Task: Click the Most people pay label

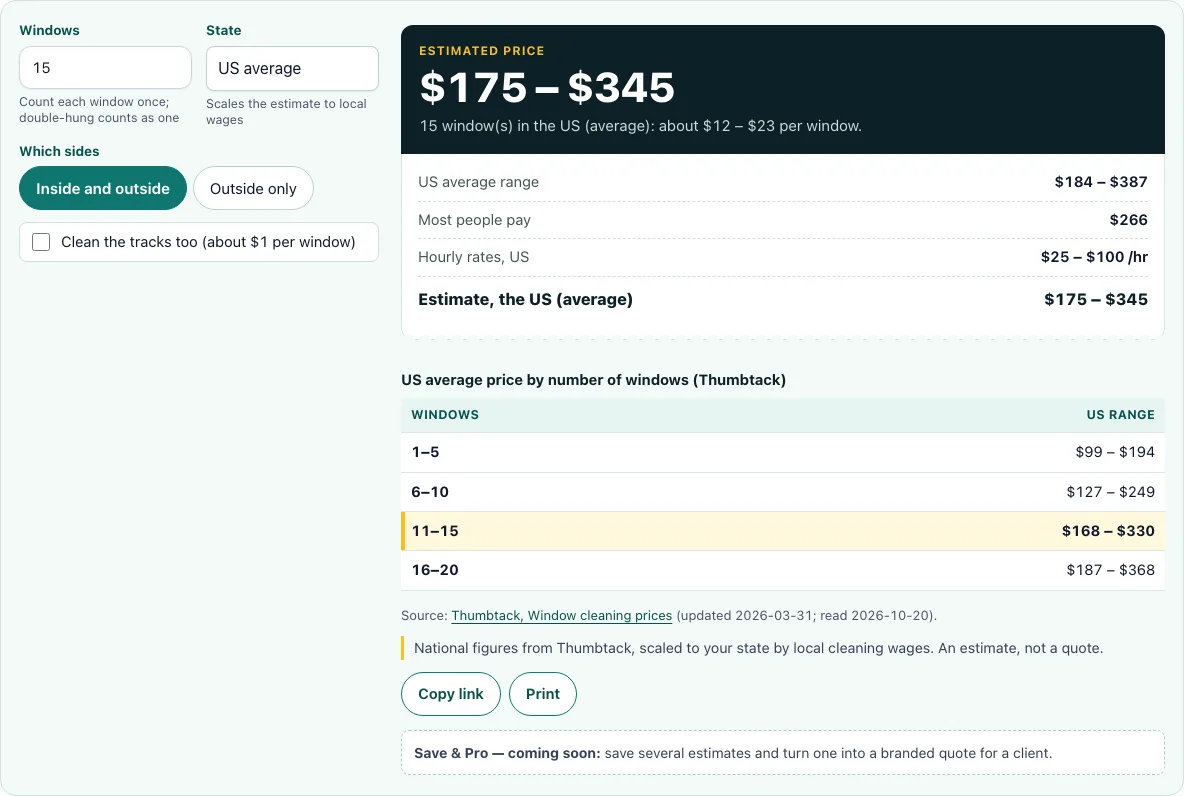Action: (x=474, y=220)
